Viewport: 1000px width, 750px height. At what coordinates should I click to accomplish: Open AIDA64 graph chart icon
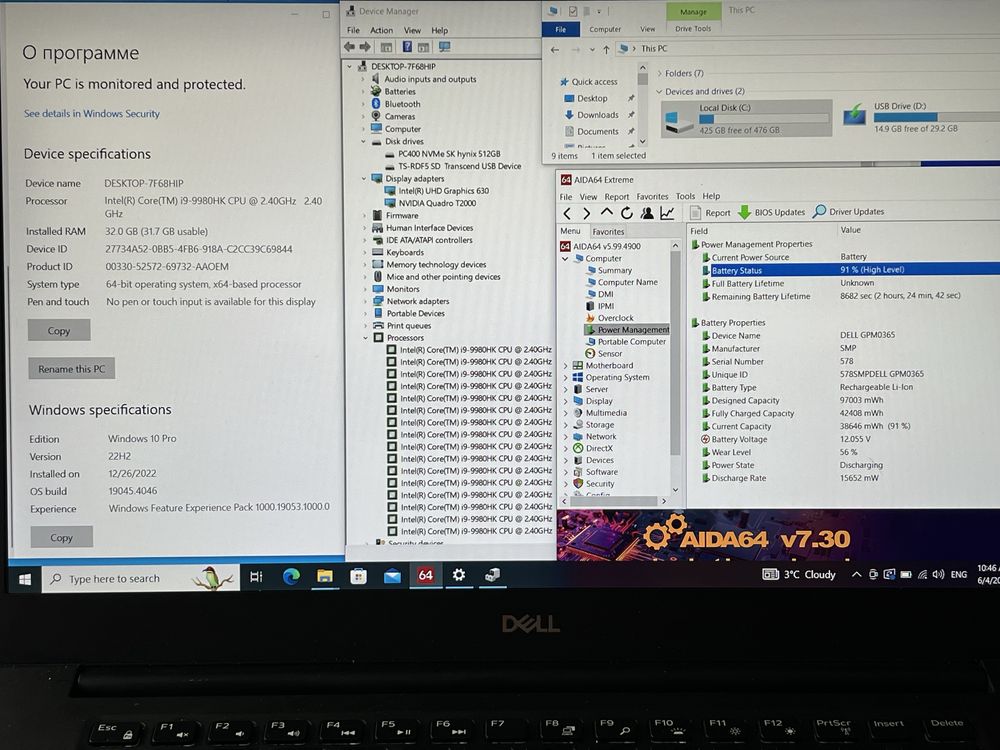click(x=667, y=213)
